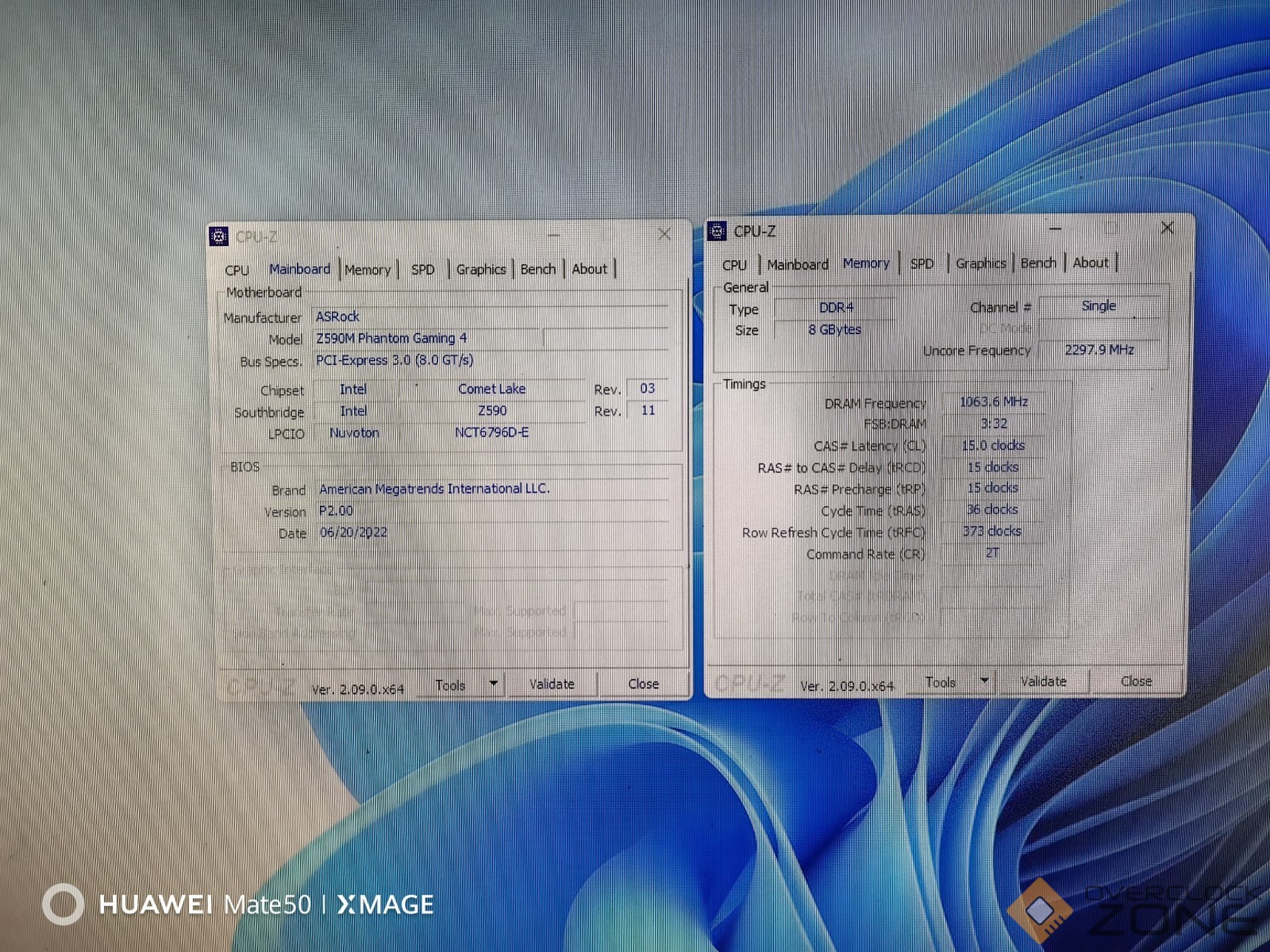This screenshot has height=952, width=1270.
Task: Open the Bench tab in the Mainboard window
Action: (538, 269)
